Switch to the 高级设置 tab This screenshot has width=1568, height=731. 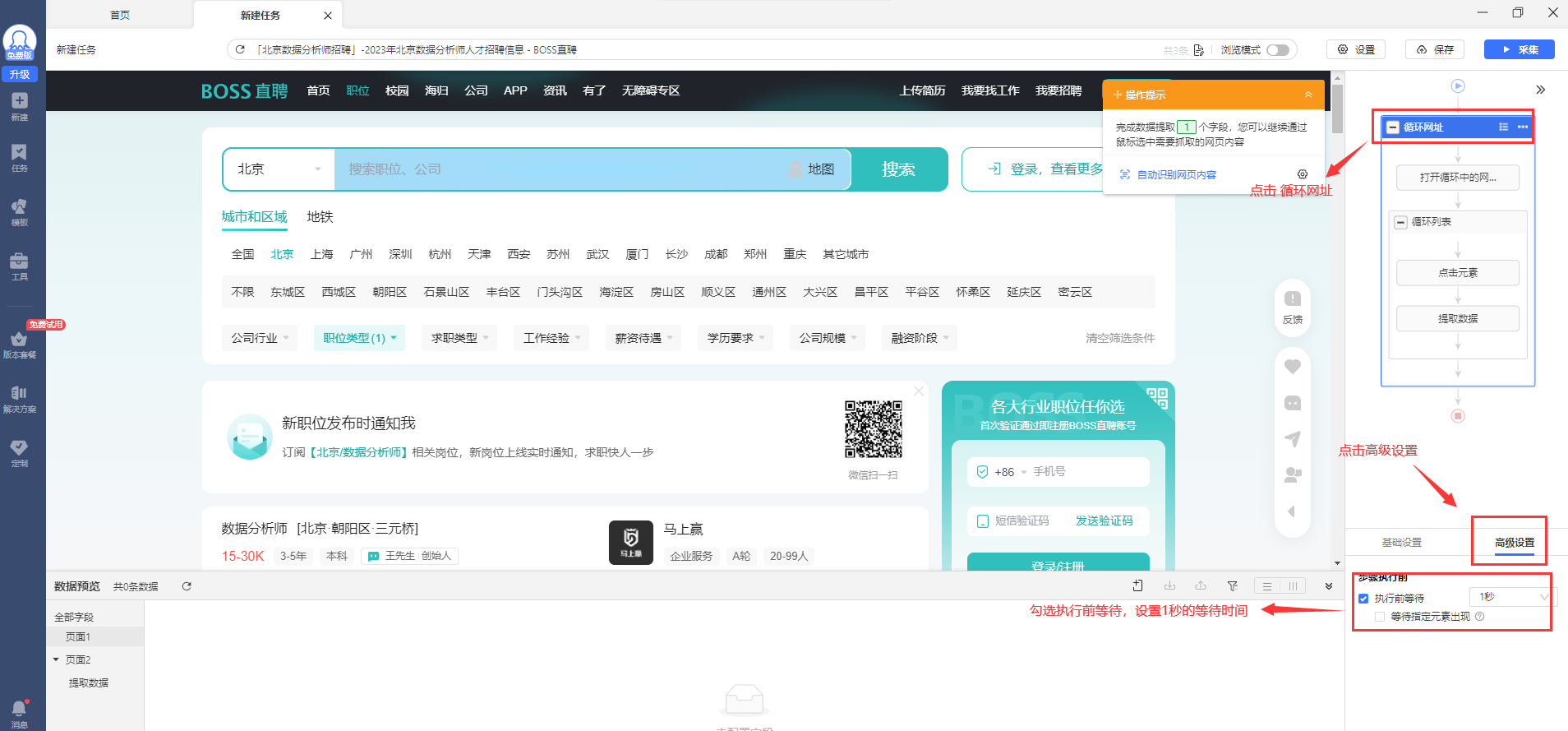click(1515, 543)
